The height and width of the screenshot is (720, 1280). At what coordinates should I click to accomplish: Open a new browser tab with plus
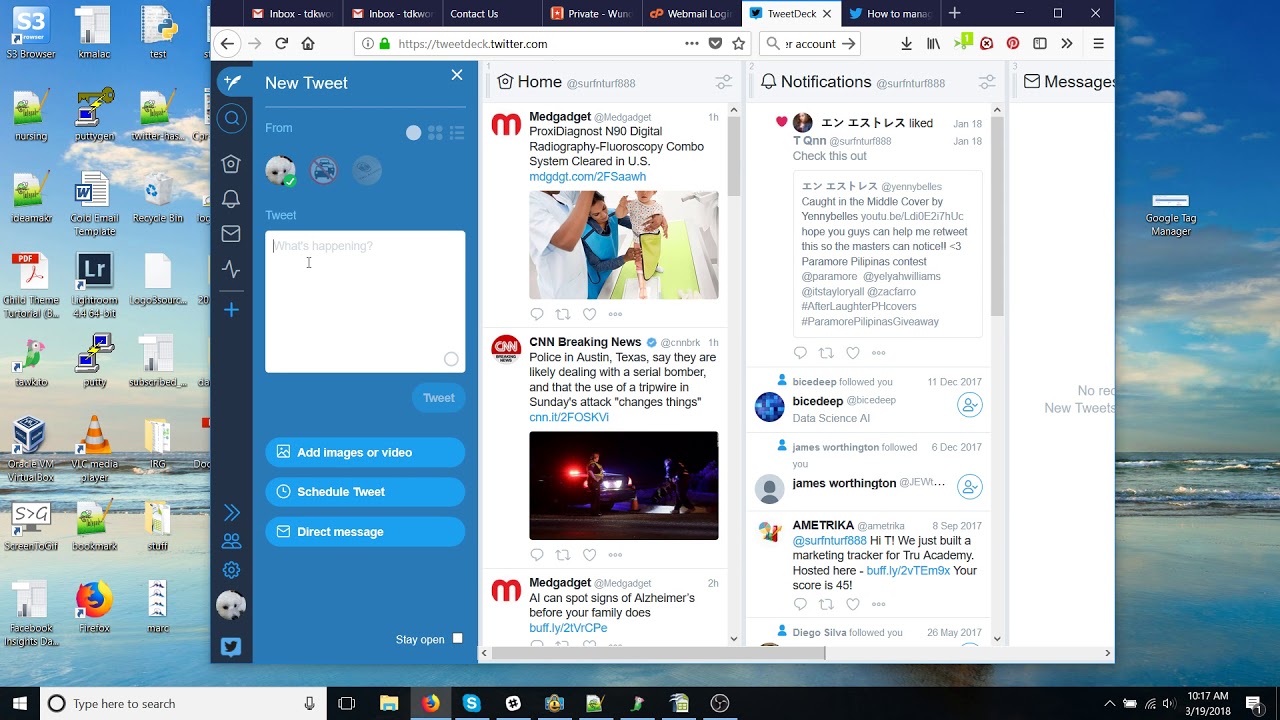955,13
